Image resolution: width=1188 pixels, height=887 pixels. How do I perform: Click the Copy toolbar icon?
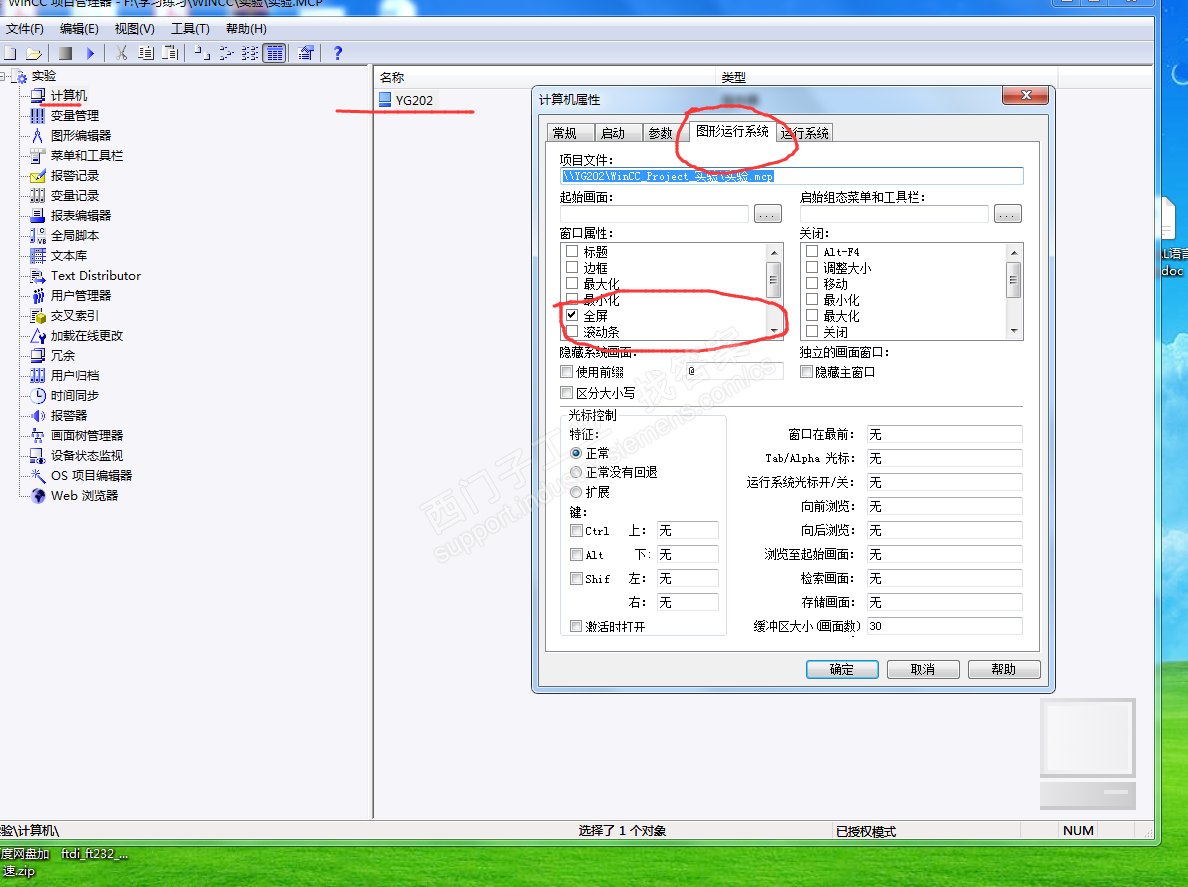click(146, 53)
